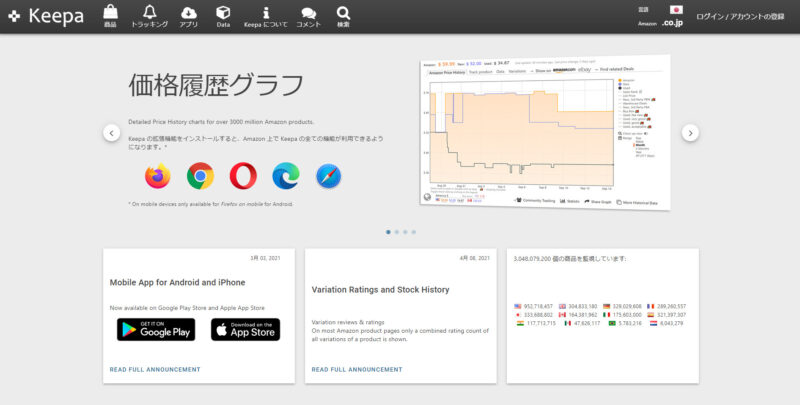
Task: Click the Indian flag beside 117,713,715
Action: click(x=520, y=323)
